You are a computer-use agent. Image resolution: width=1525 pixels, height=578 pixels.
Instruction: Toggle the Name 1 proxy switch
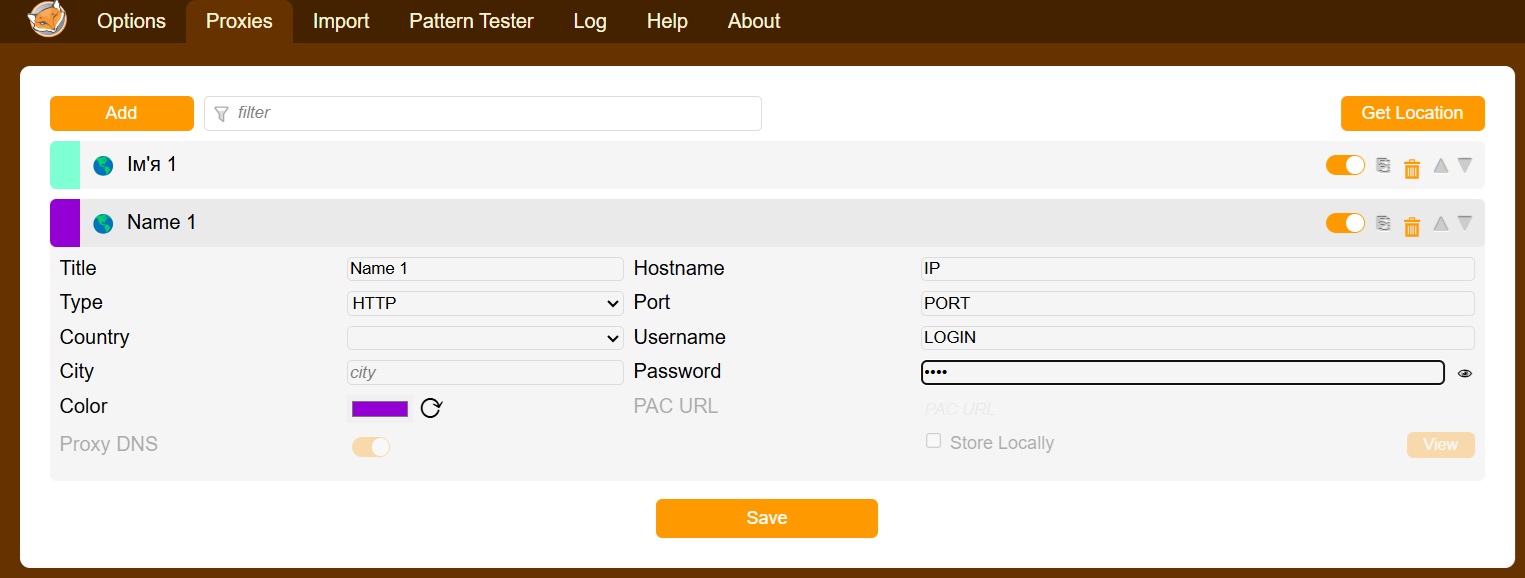click(1345, 223)
